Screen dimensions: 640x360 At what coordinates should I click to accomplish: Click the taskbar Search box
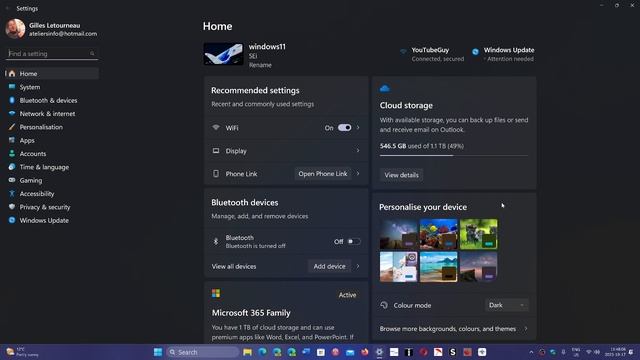pos(203,352)
